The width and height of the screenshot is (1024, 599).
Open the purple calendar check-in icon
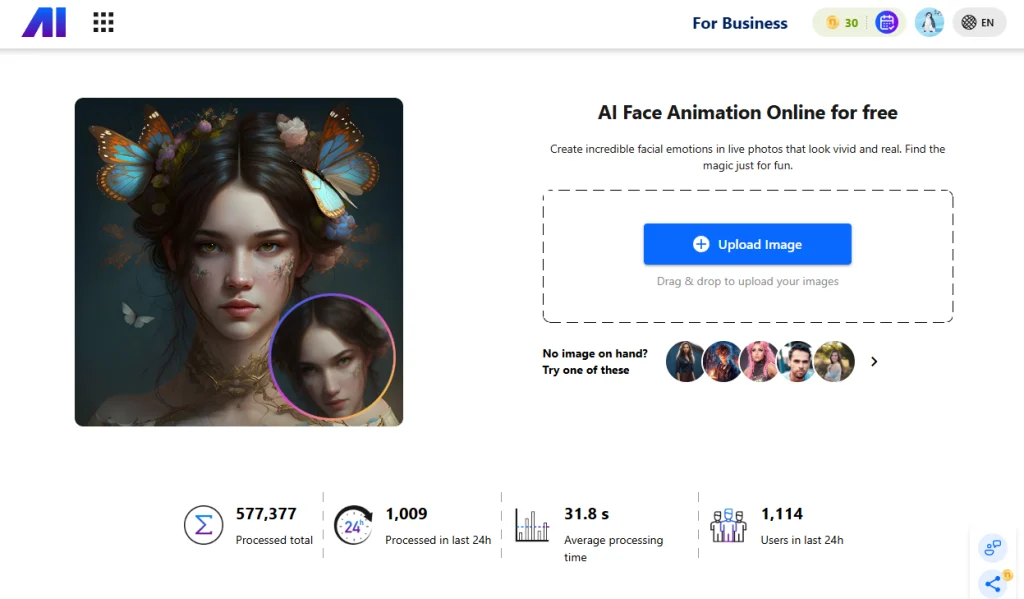pos(886,22)
